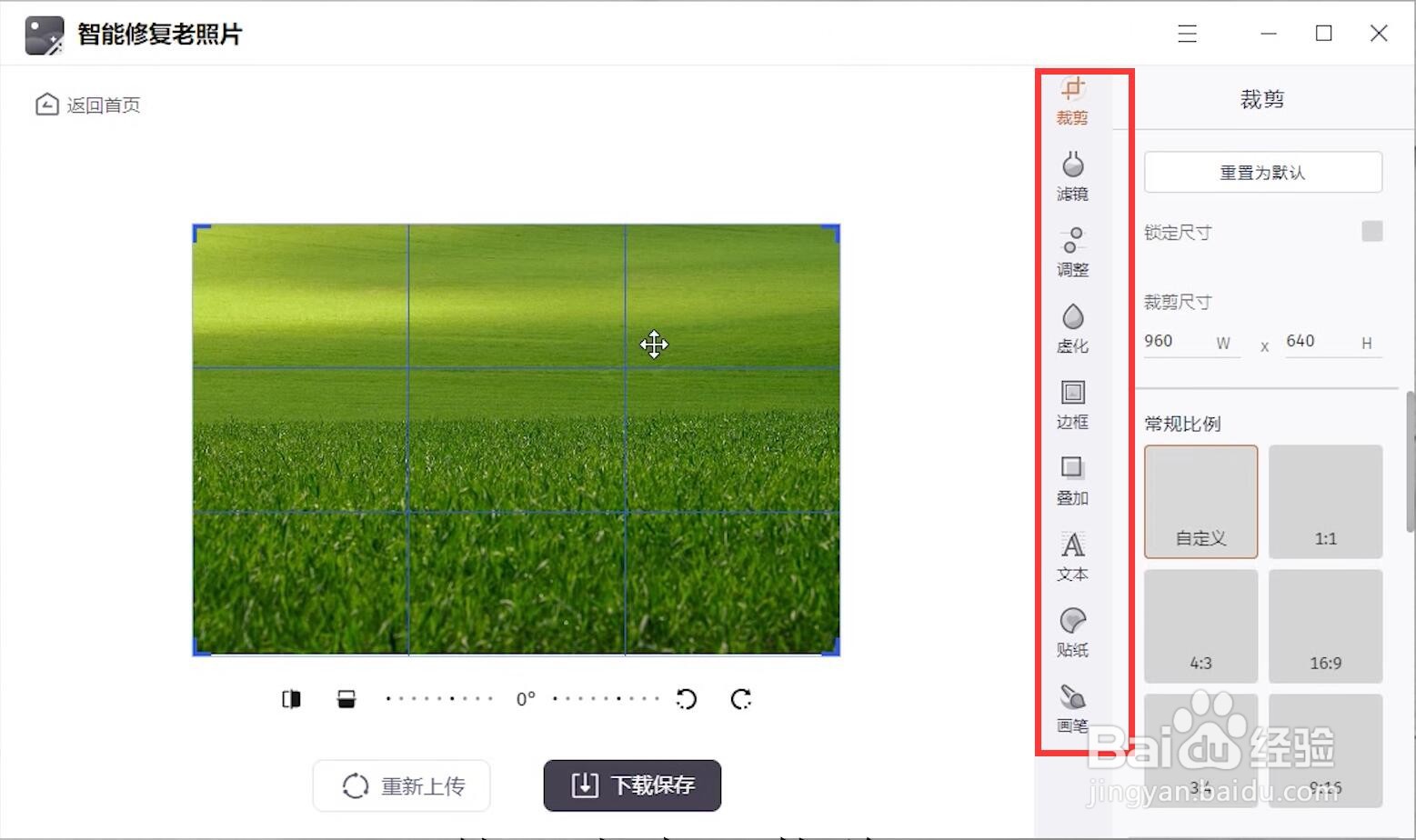Open the 虚化 blur tool

[x=1072, y=328]
